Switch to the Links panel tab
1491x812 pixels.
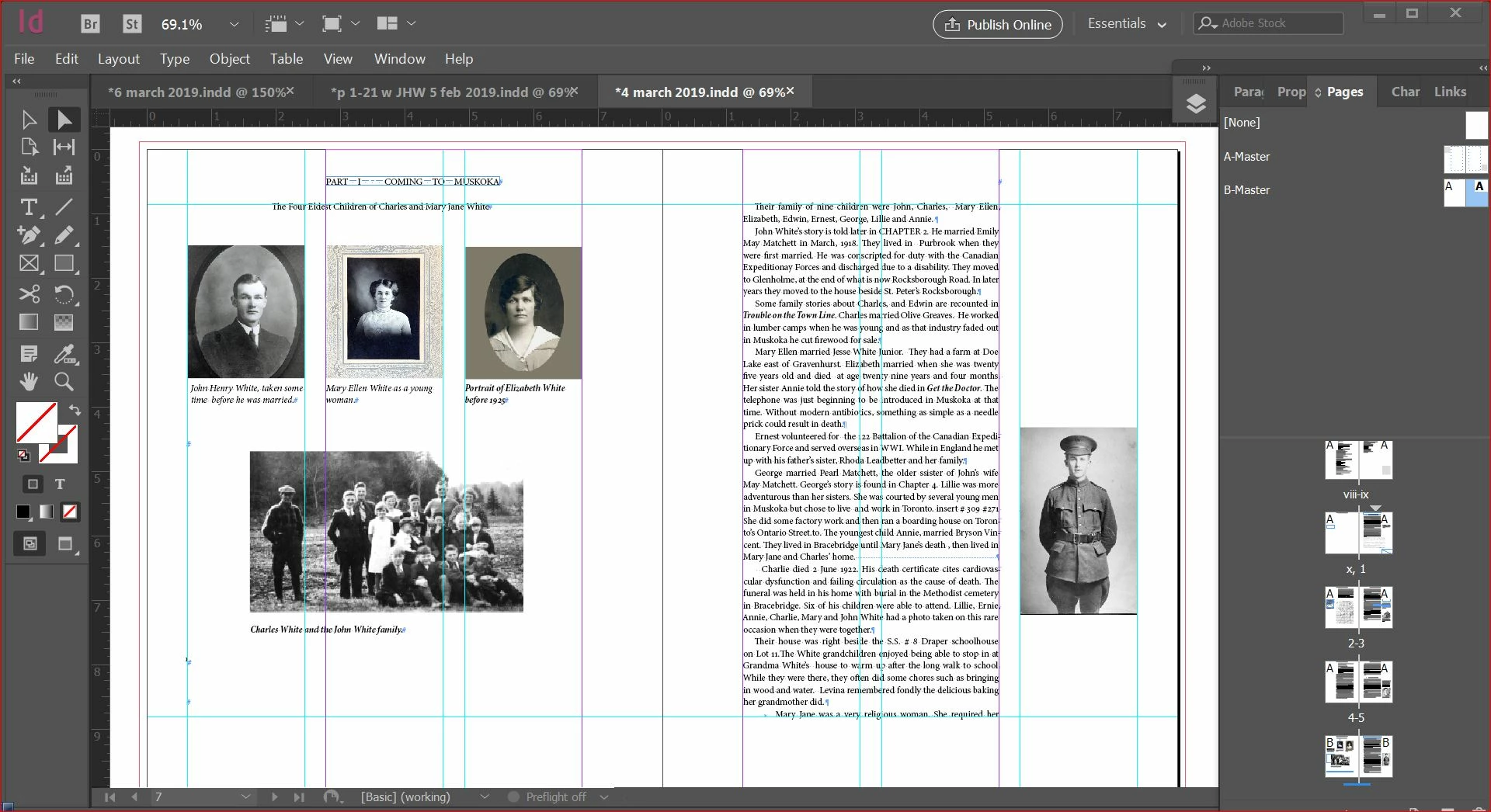(1450, 92)
